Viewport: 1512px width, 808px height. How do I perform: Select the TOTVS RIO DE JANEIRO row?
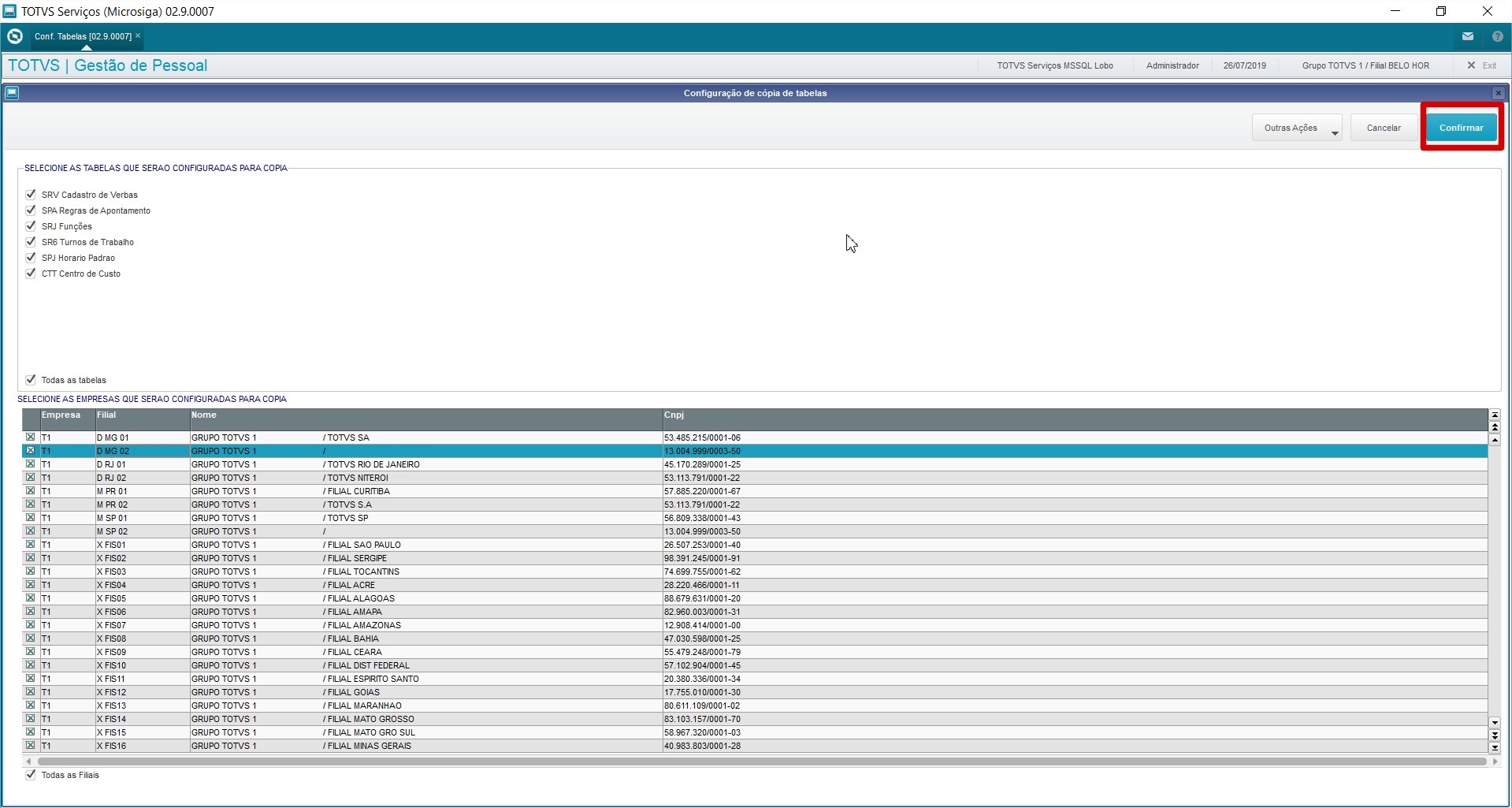tap(755, 464)
